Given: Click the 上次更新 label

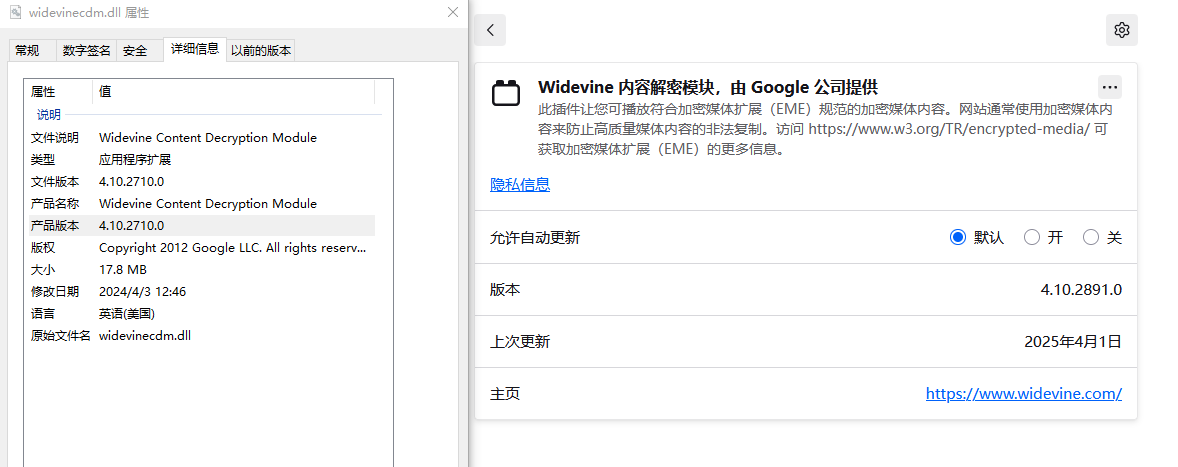Looking at the screenshot, I should pyautogui.click(x=520, y=342).
